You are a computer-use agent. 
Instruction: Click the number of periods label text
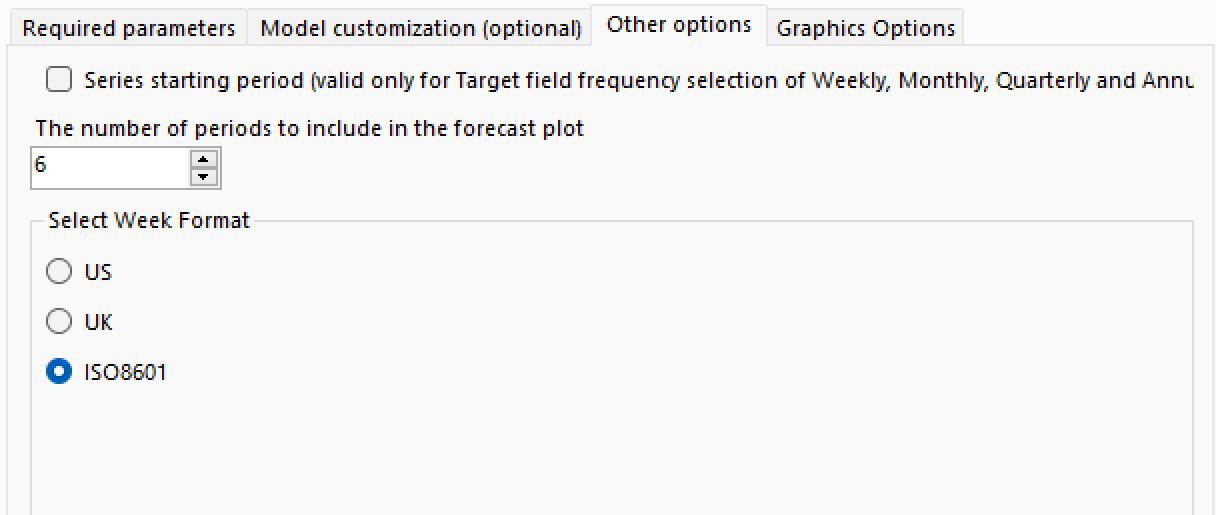[309, 129]
